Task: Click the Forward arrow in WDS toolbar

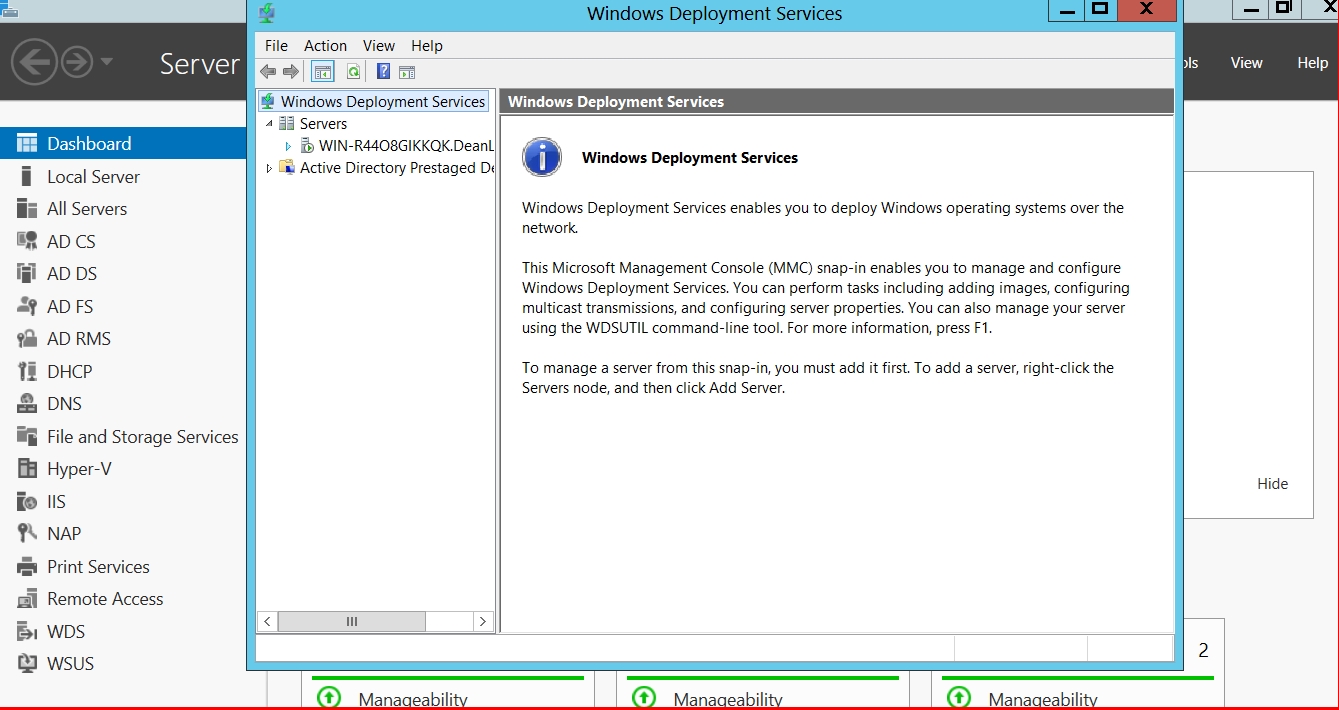Action: [291, 71]
